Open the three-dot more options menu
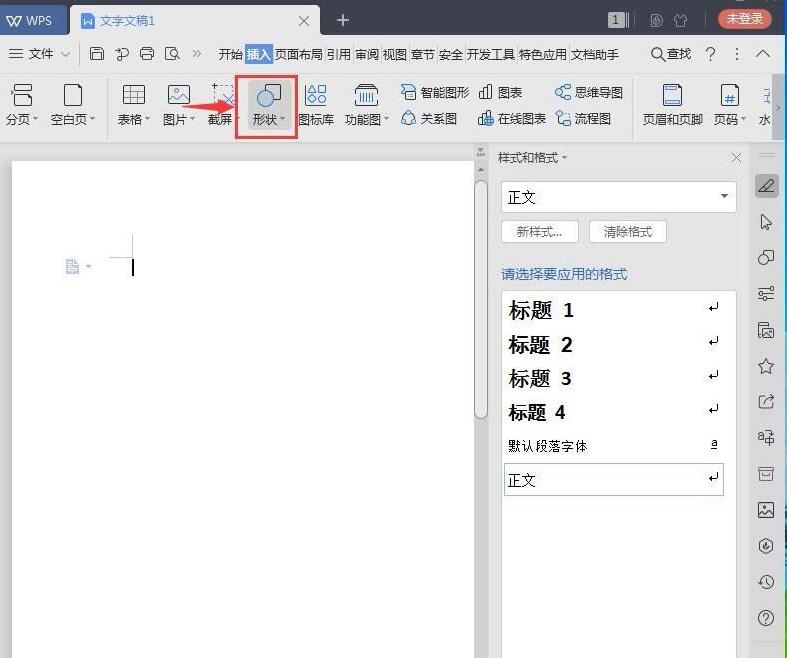Image resolution: width=787 pixels, height=658 pixels. coord(736,54)
